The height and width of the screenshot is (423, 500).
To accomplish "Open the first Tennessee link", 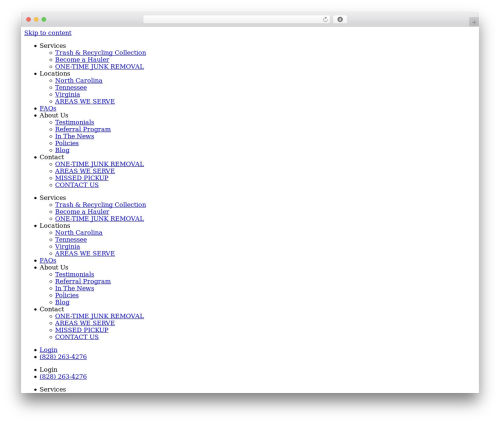I will pyautogui.click(x=71, y=88).
